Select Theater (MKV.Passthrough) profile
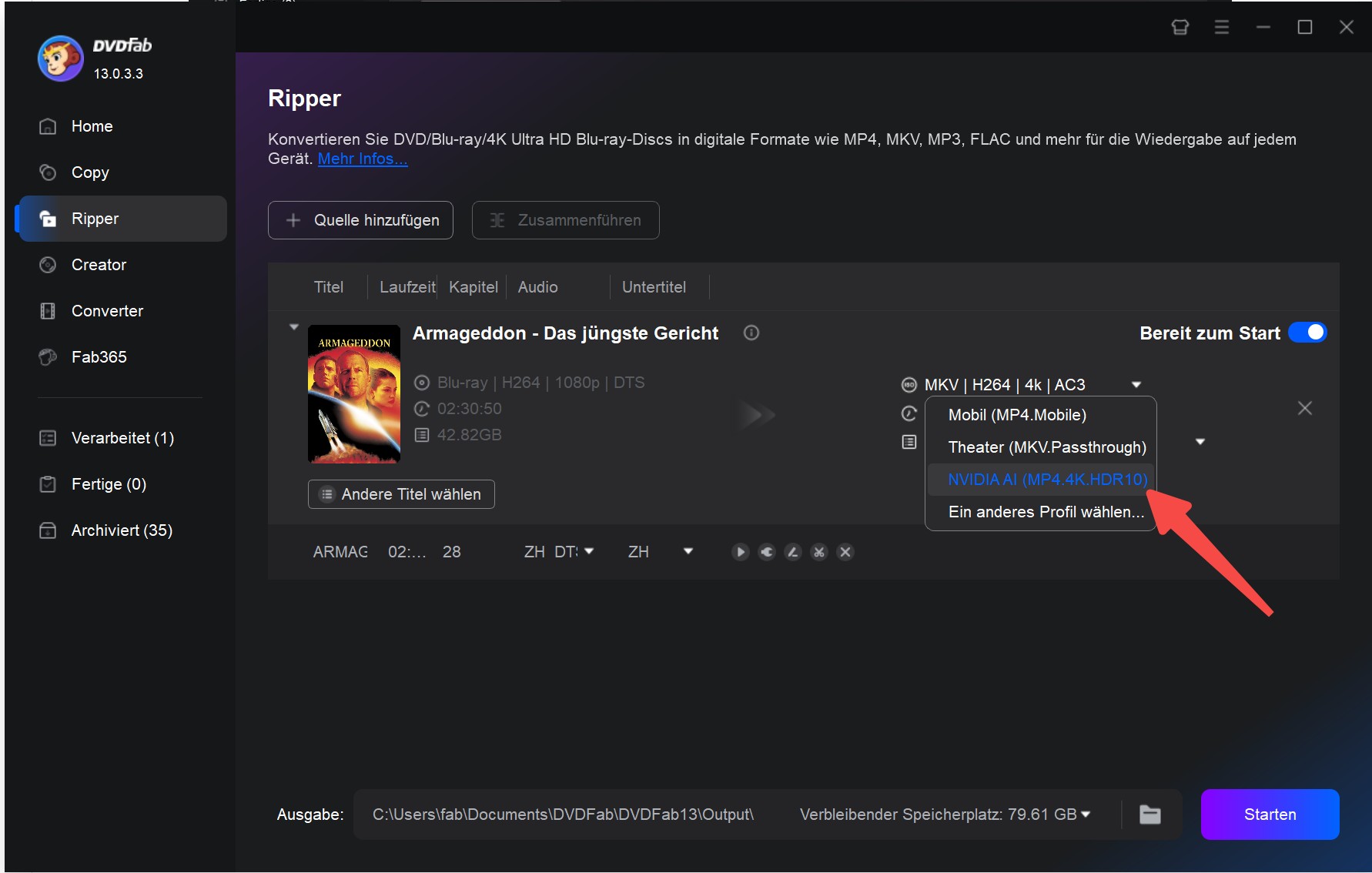The width and height of the screenshot is (1372, 873). pyautogui.click(x=1041, y=447)
